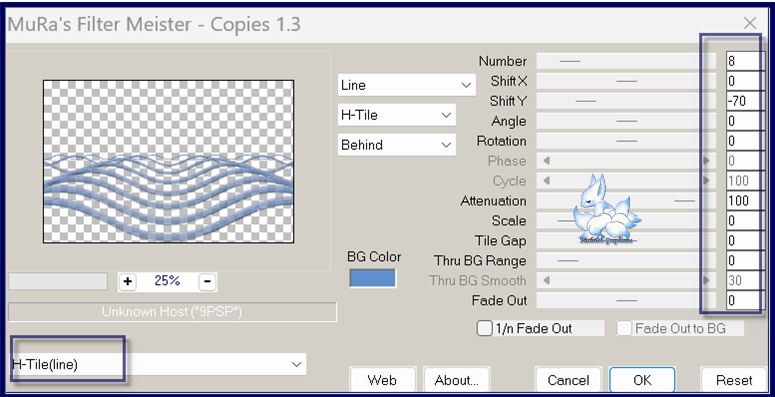The width and height of the screenshot is (775, 397).
Task: Expand the H-Tile(line) preset dropdown
Action: point(158,365)
